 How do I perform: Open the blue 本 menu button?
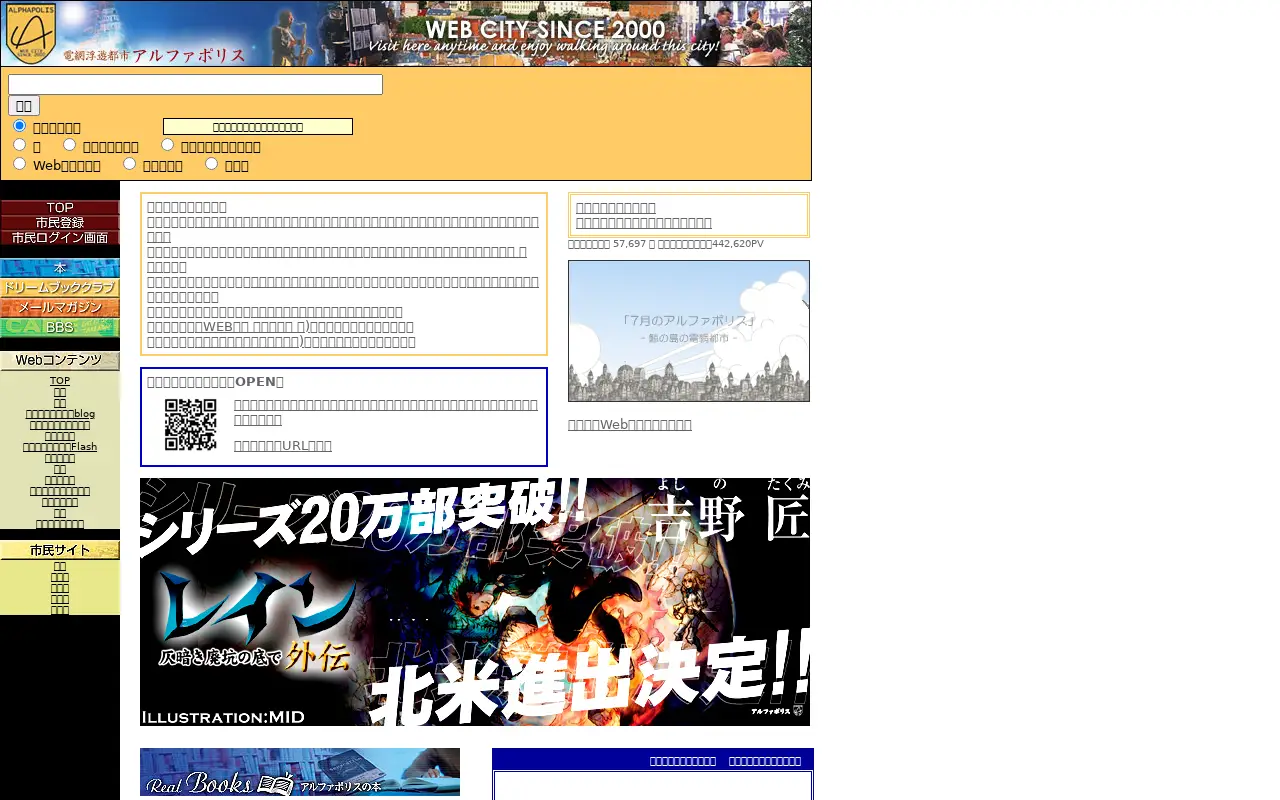(x=60, y=268)
